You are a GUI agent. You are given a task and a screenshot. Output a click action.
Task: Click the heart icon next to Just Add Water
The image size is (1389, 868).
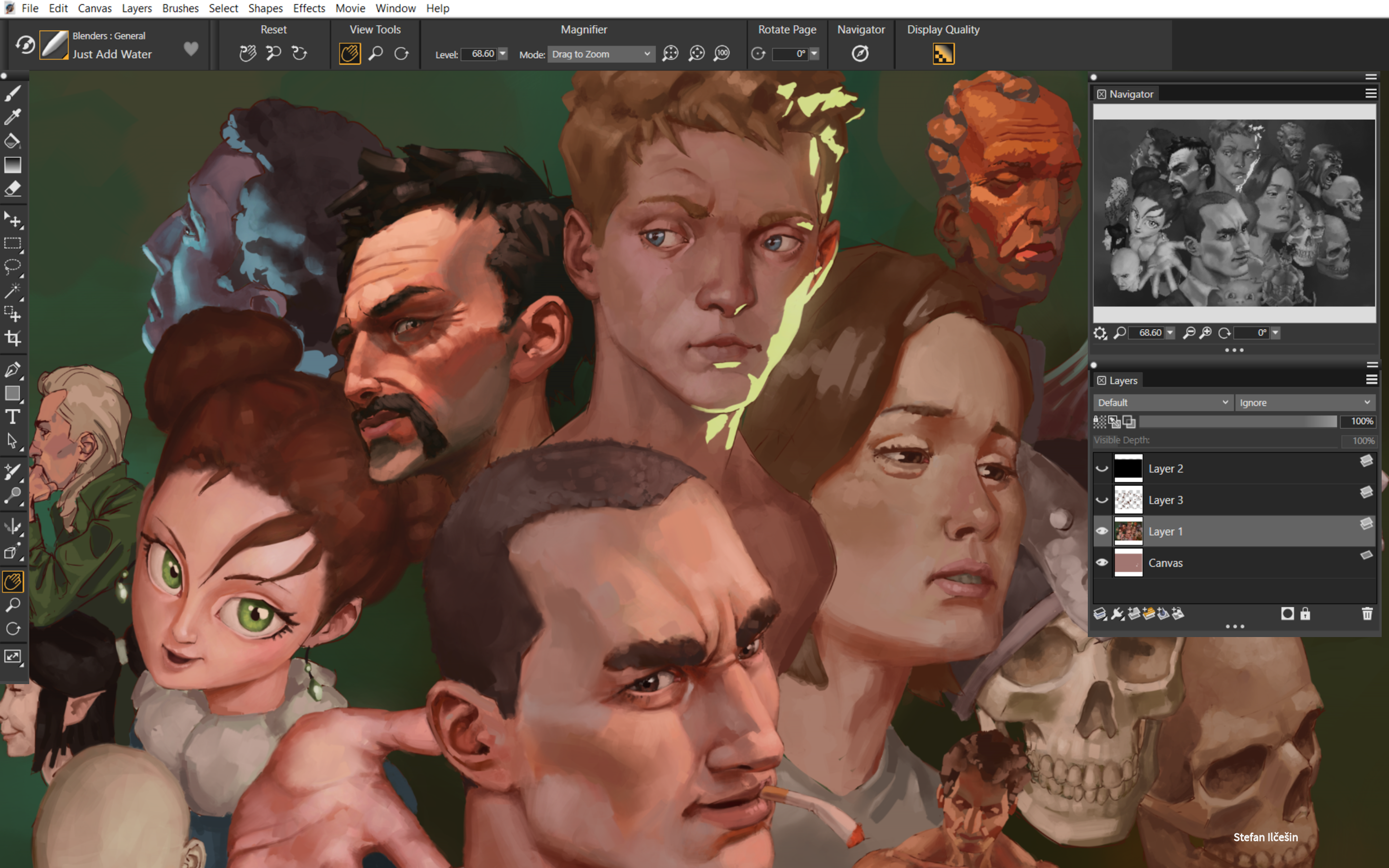[190, 49]
